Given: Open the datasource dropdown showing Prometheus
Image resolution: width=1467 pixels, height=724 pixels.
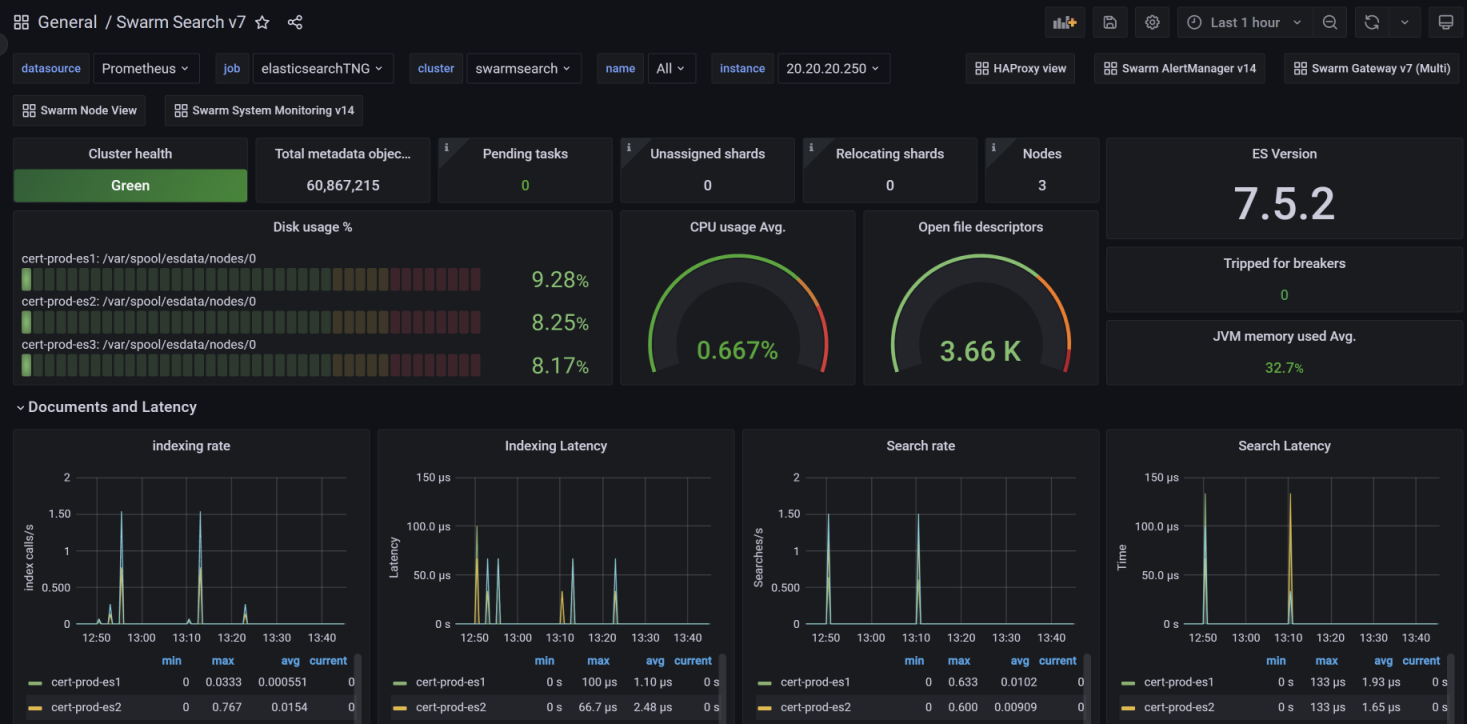Looking at the screenshot, I should [x=147, y=69].
